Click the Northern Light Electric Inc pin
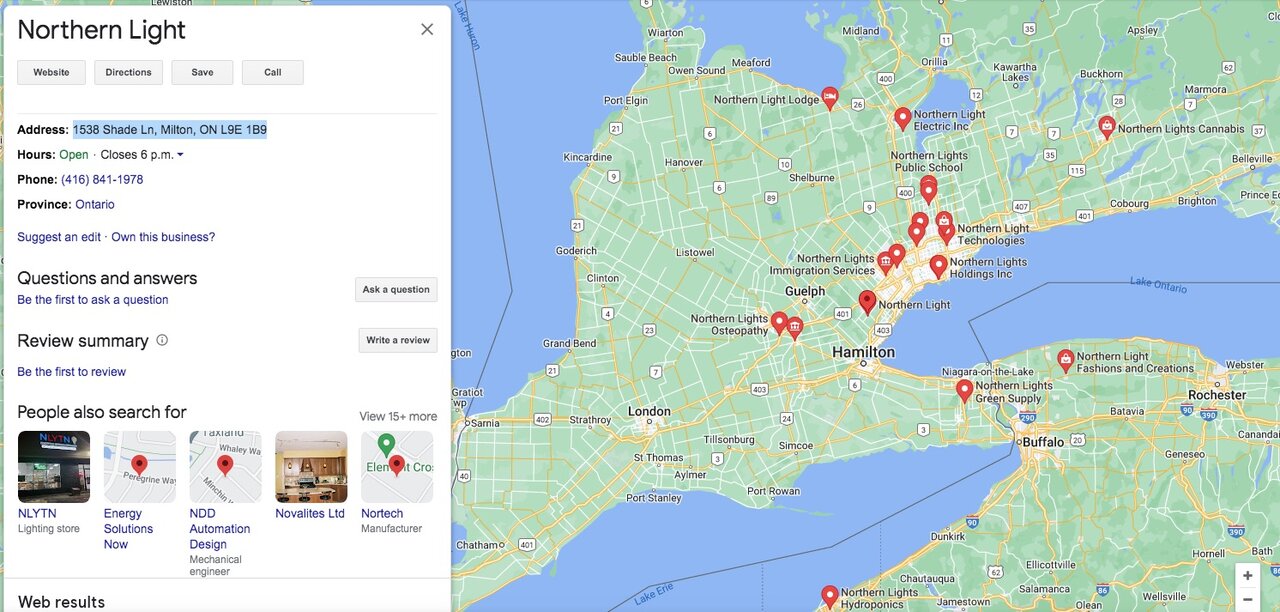Image resolution: width=1280 pixels, height=612 pixels. 902,118
